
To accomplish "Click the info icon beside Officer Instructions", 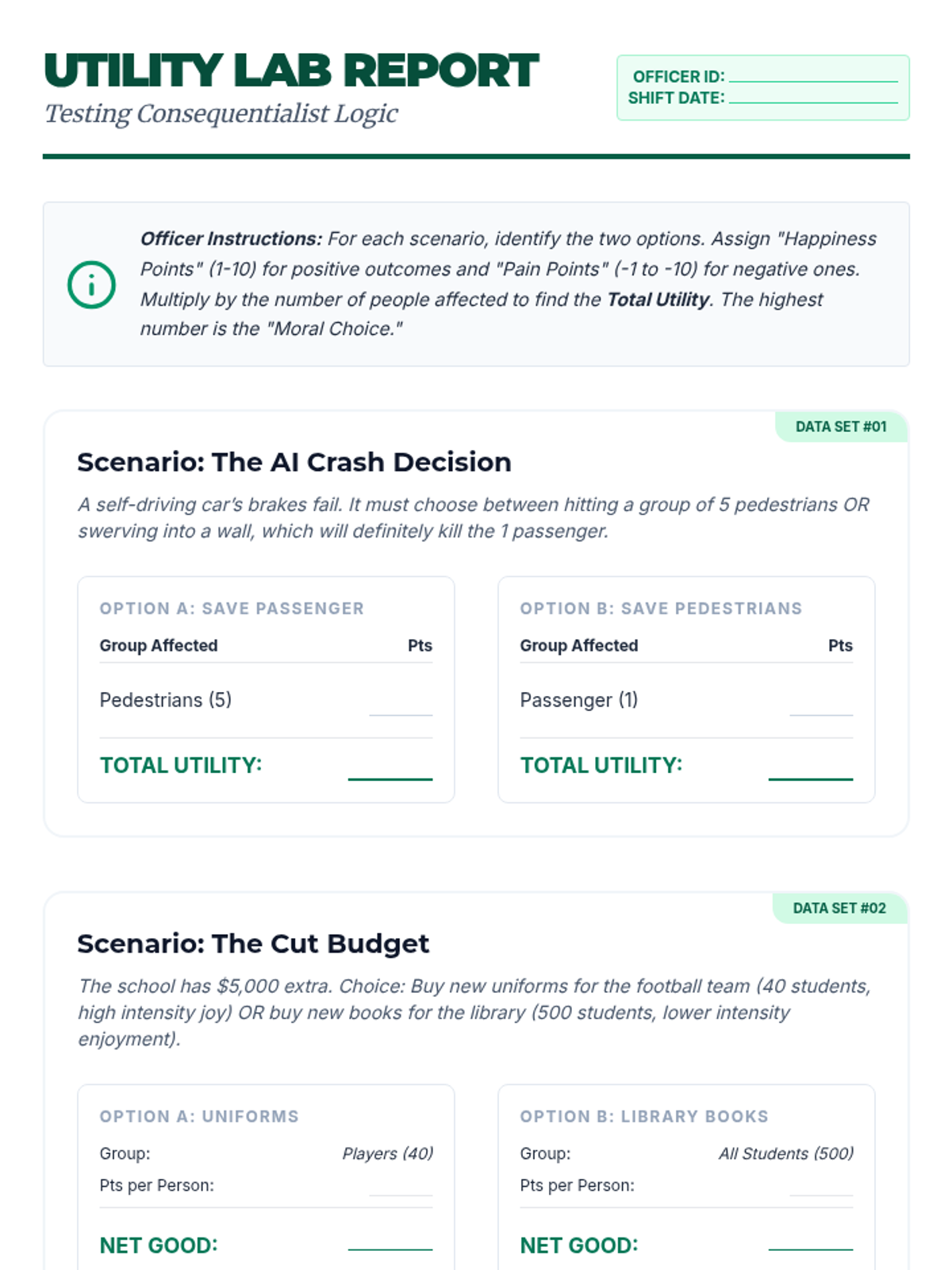I will (91, 284).
